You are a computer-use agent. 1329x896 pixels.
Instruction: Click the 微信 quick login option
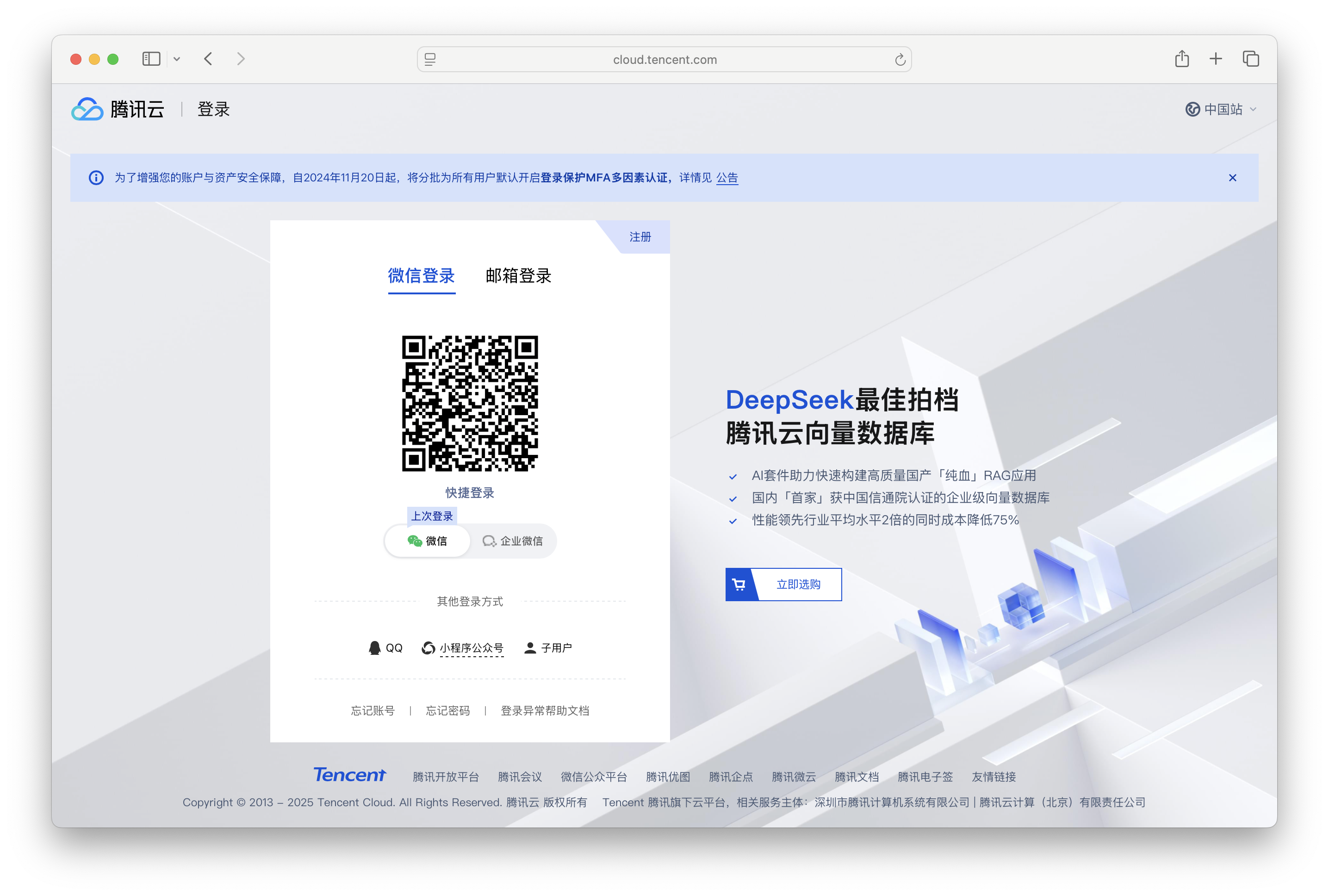click(x=428, y=541)
